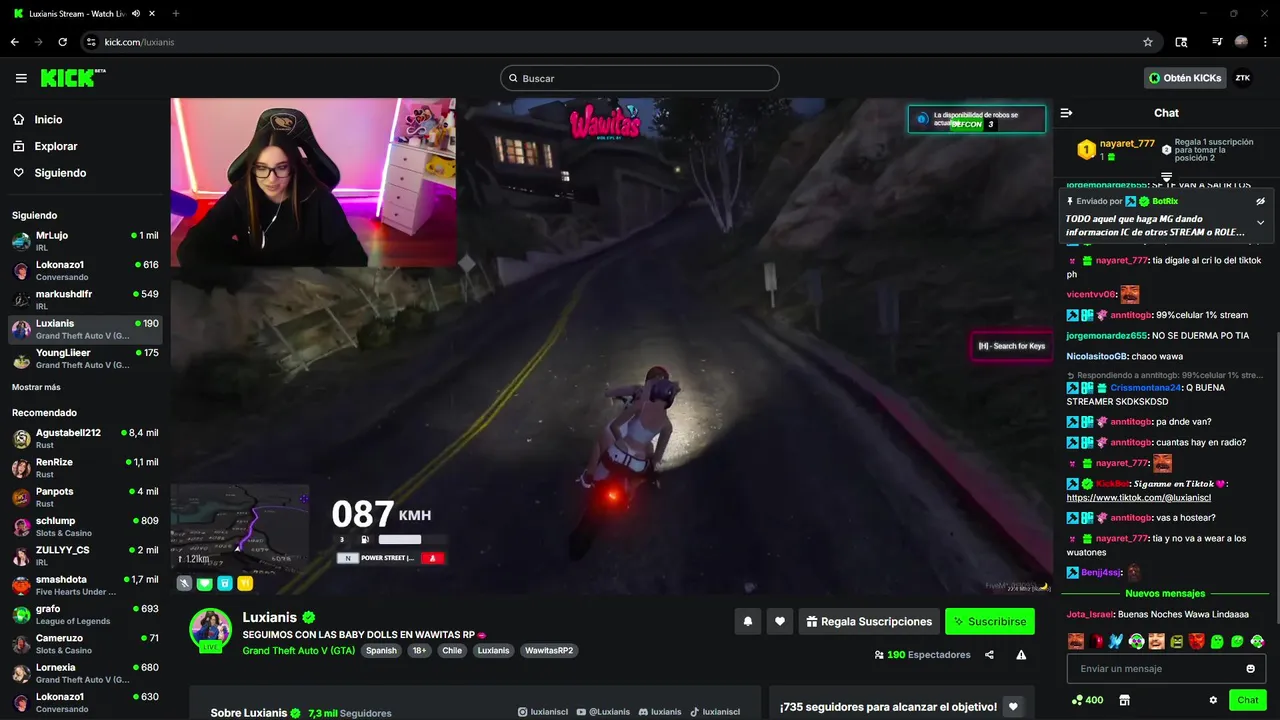This screenshot has width=1280, height=720.
Task: Open the chat shop store icon
Action: pos(1124,700)
